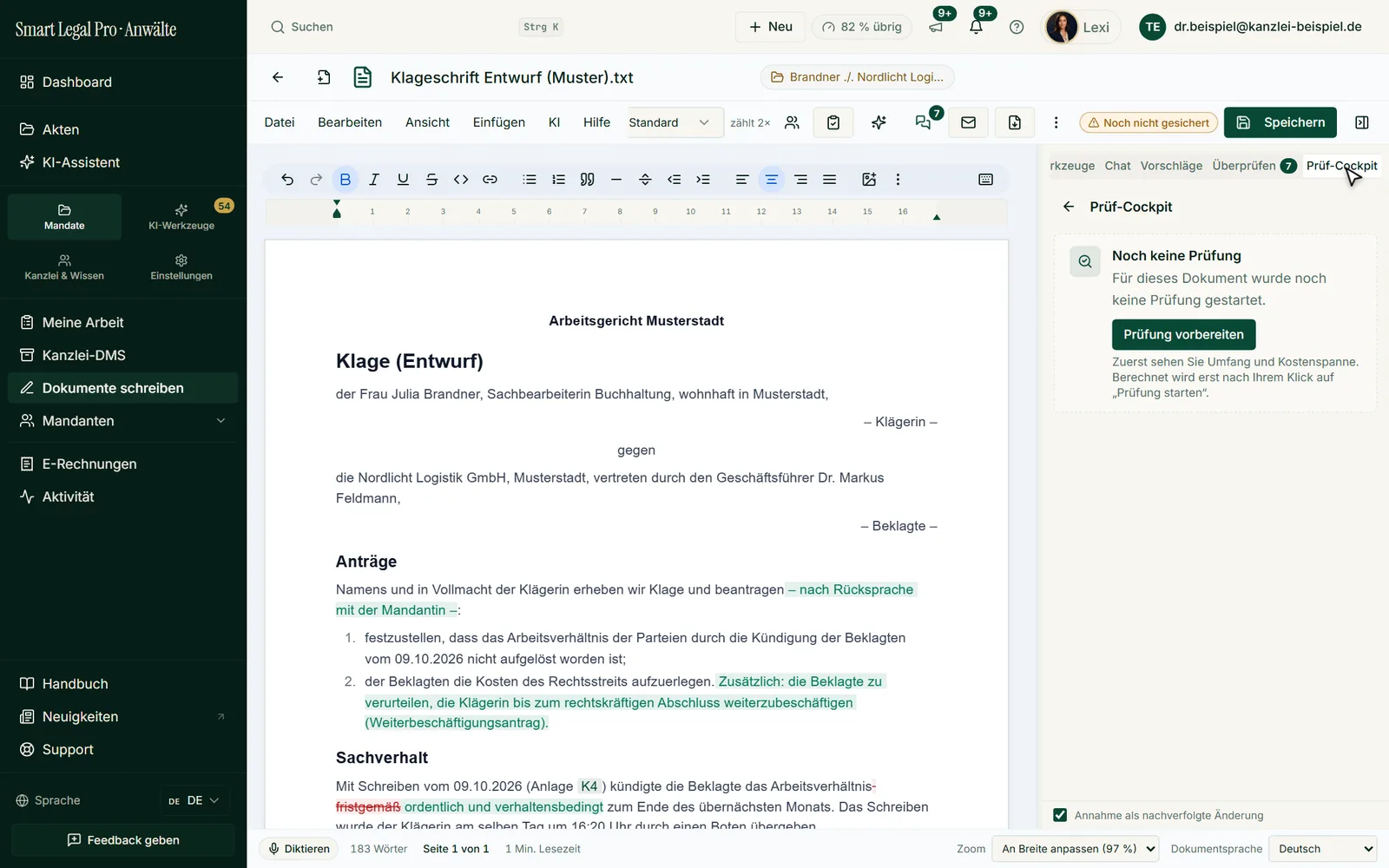Toggle the right side panel

pyautogui.click(x=1362, y=122)
